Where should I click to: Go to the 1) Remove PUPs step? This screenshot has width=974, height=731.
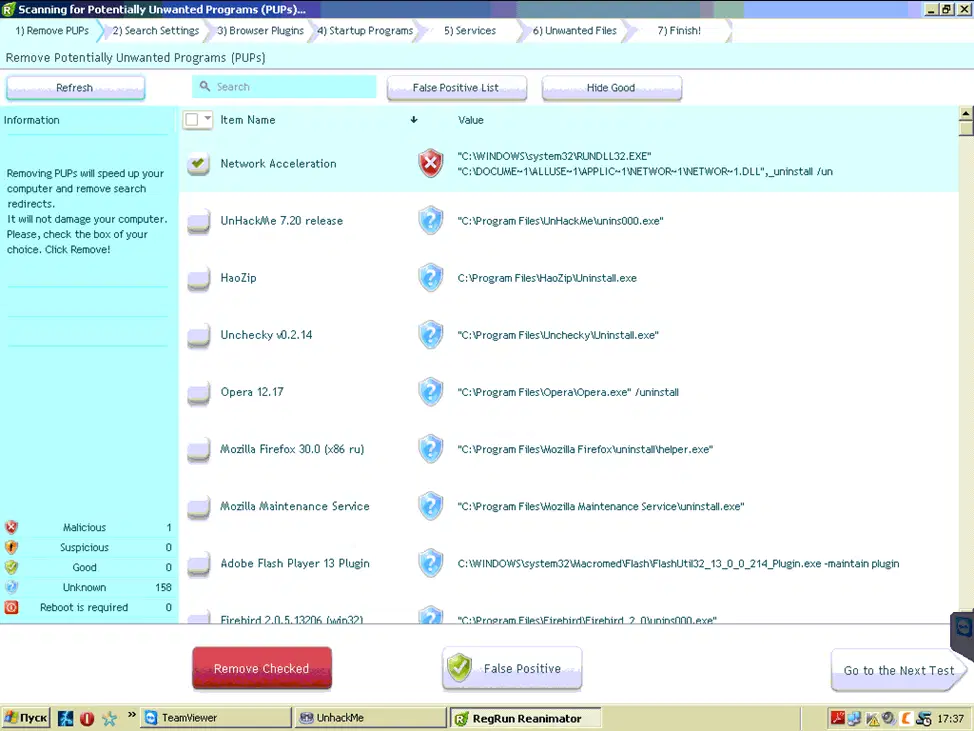(x=52, y=30)
